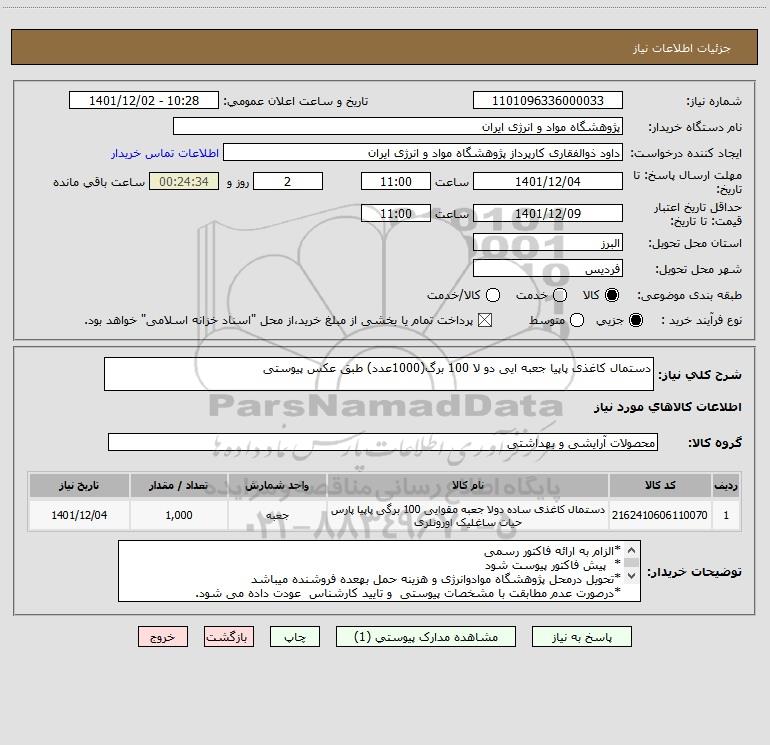Click the واحد شمارش column header

[x=277, y=485]
